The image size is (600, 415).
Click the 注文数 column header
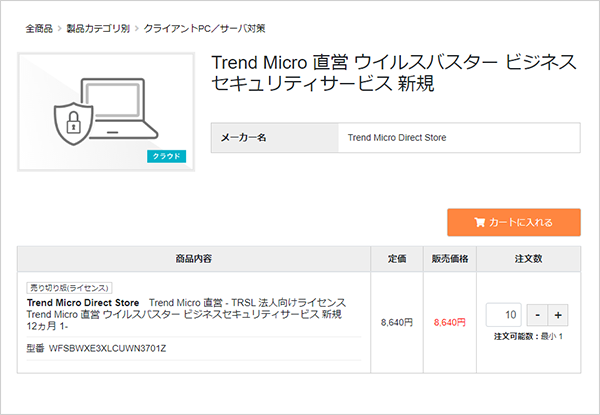click(528, 259)
